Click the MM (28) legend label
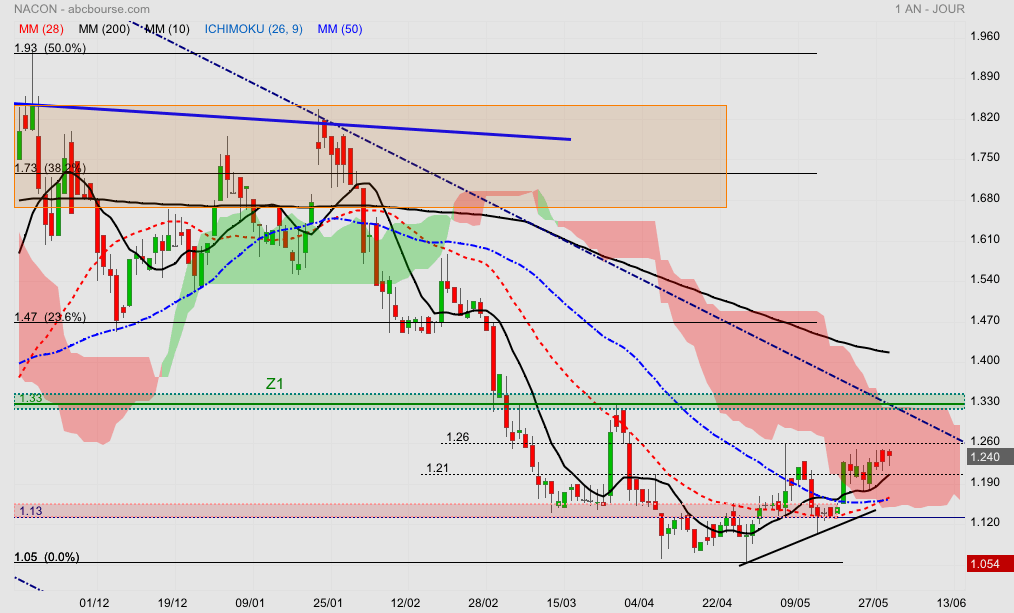 (x=41, y=29)
